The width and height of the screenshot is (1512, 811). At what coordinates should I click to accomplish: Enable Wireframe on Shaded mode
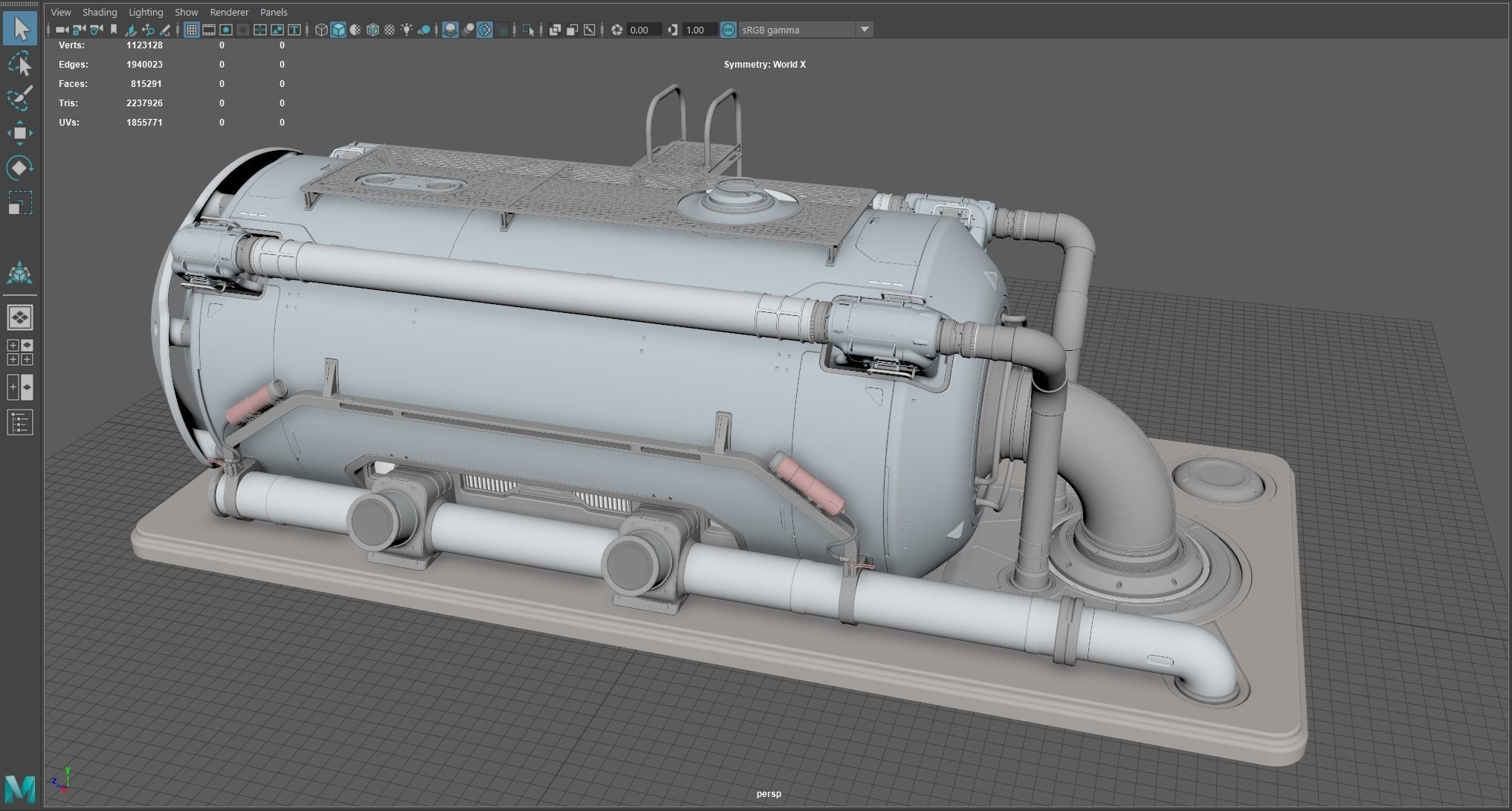coord(372,30)
